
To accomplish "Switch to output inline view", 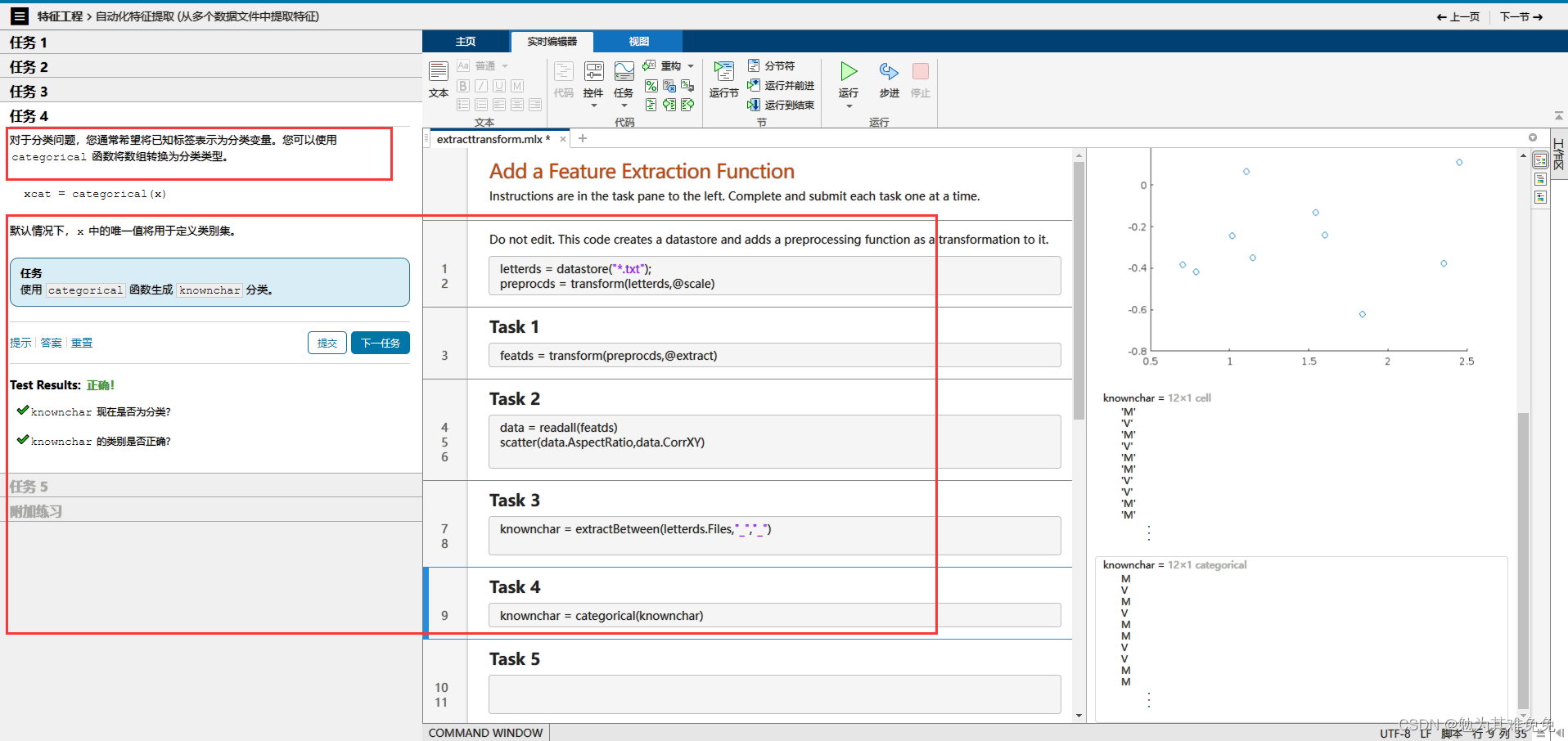I will (1541, 179).
